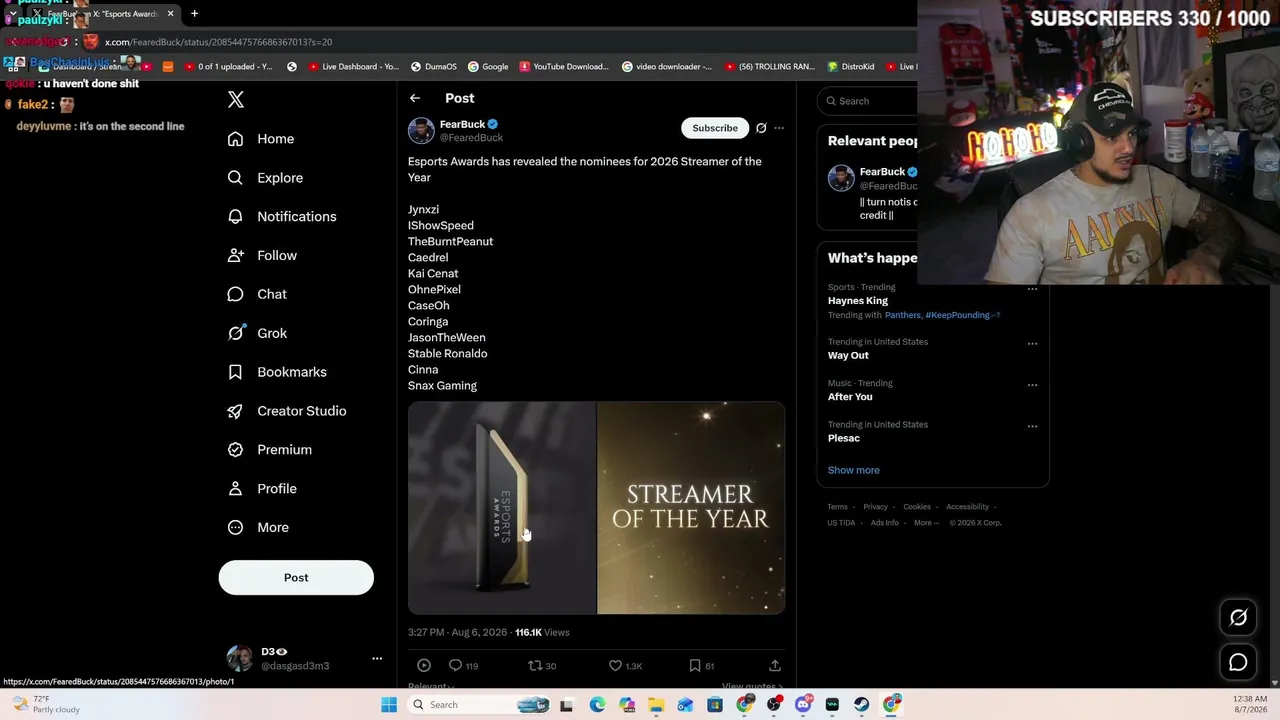This screenshot has height=720, width=1280.
Task: Subscribe to FearBuck
Action: 715,128
